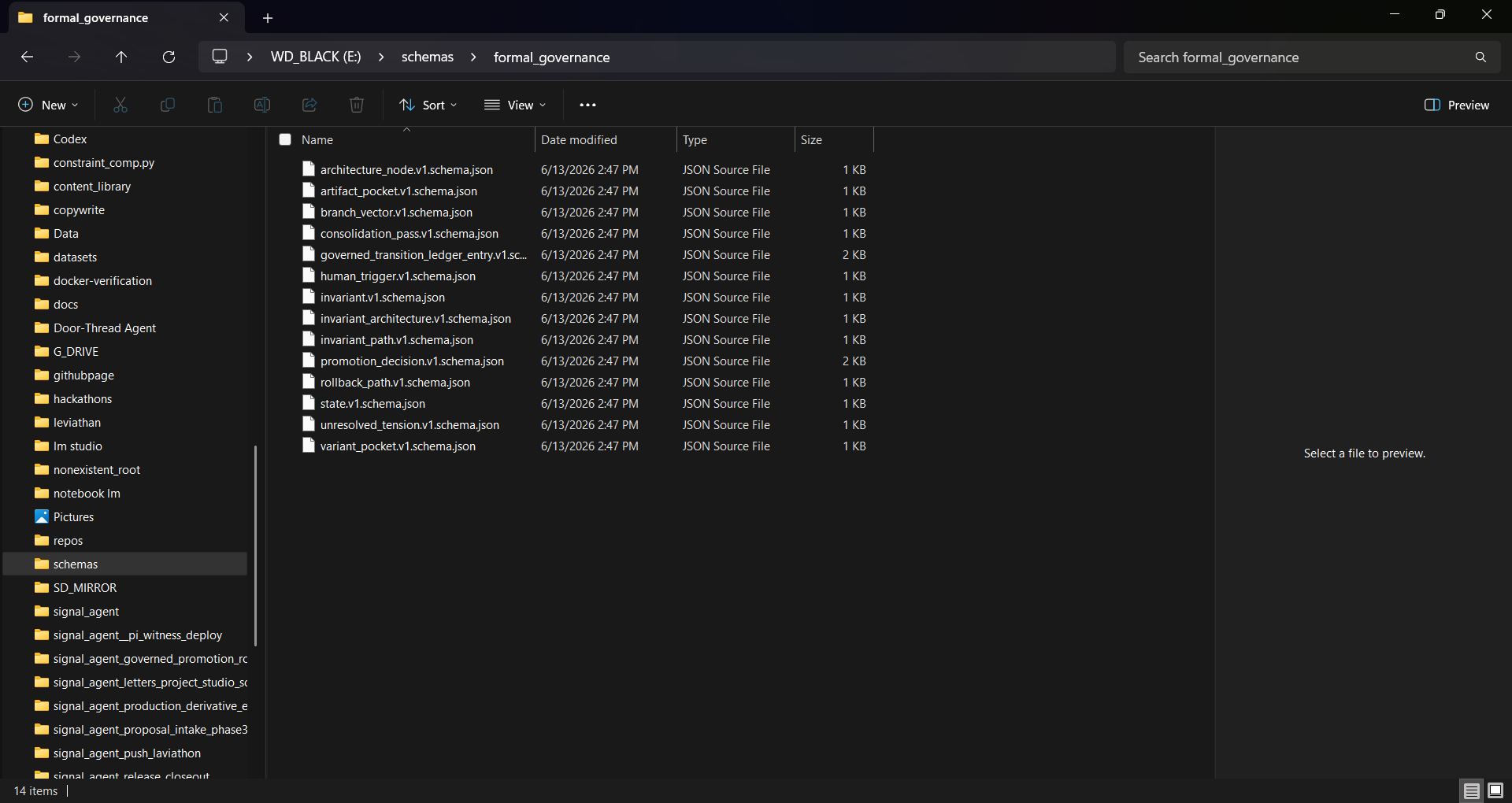Click the Share icon
This screenshot has height=803, width=1512.
coord(309,105)
